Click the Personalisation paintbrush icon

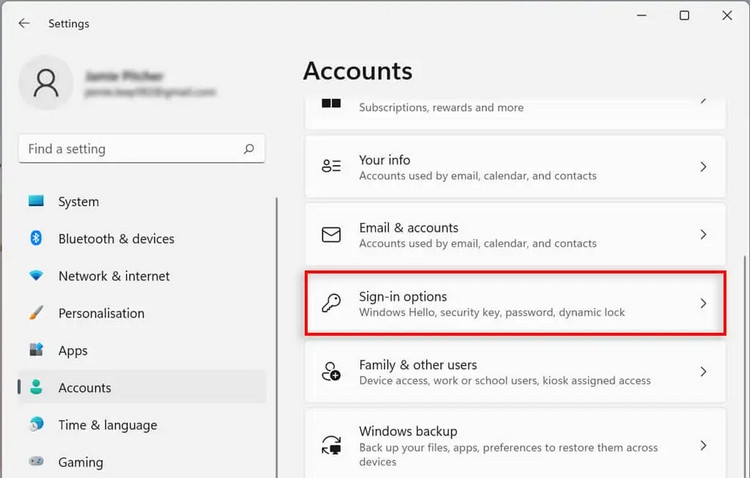tap(37, 313)
